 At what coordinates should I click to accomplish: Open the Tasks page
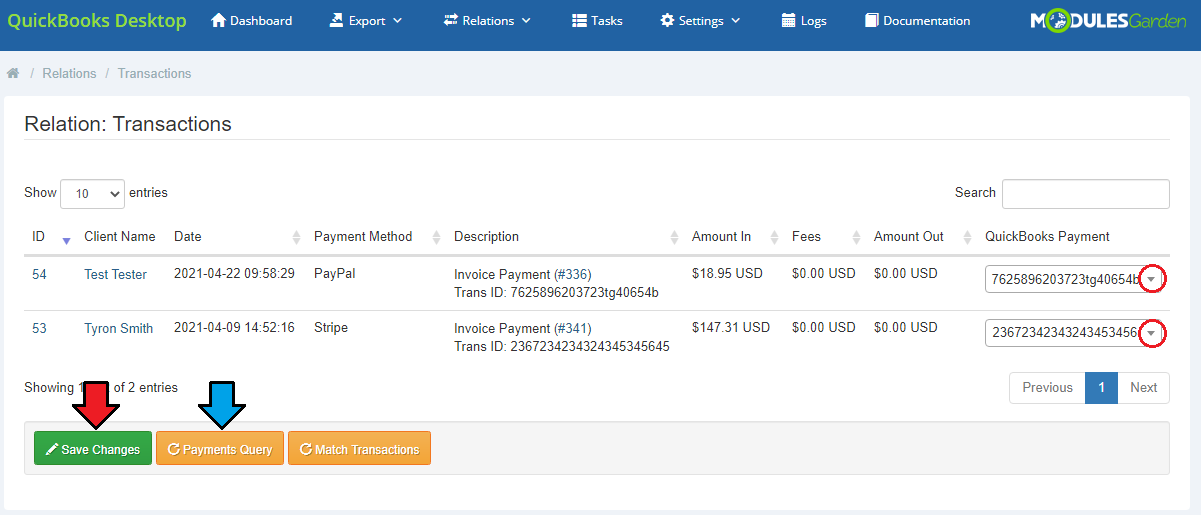(597, 20)
